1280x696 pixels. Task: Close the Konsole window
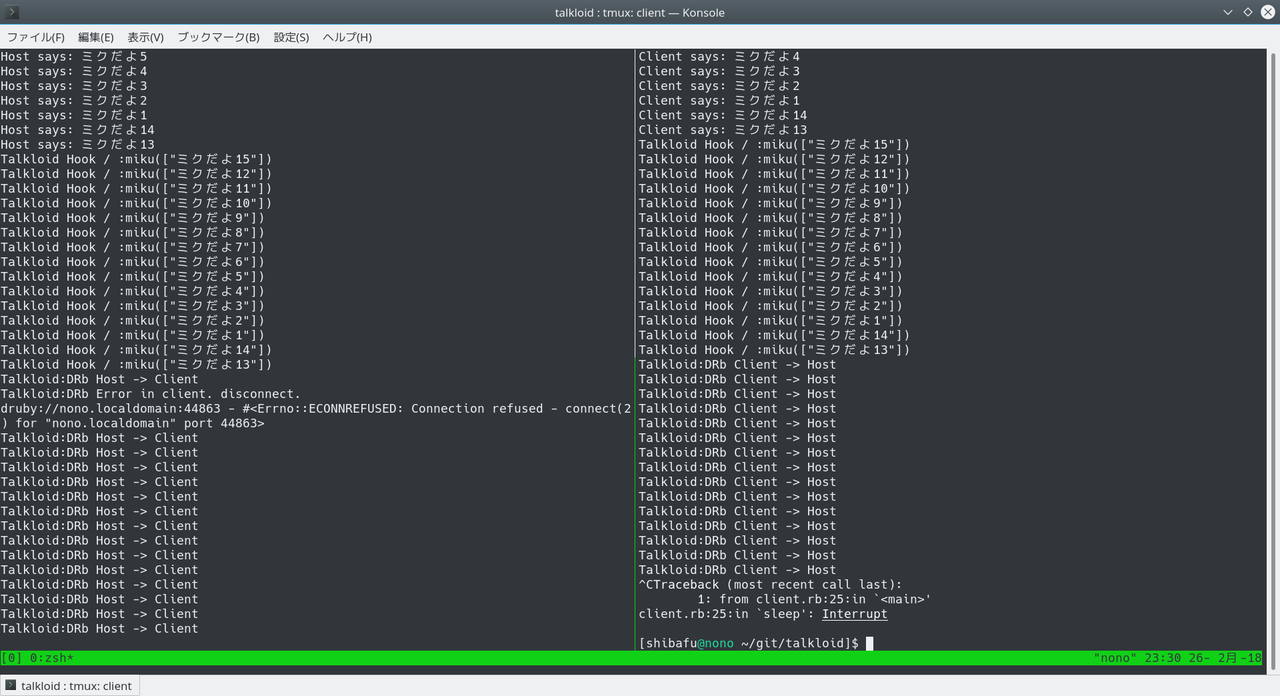point(1267,12)
